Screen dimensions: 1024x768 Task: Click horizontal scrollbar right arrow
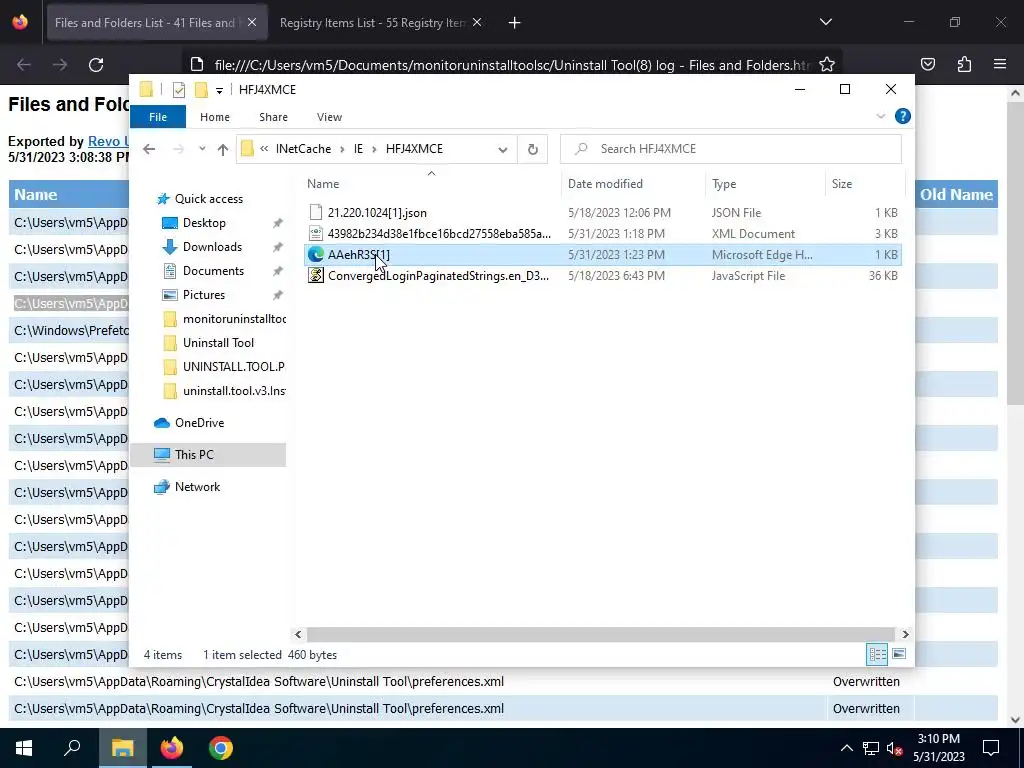[x=905, y=635]
